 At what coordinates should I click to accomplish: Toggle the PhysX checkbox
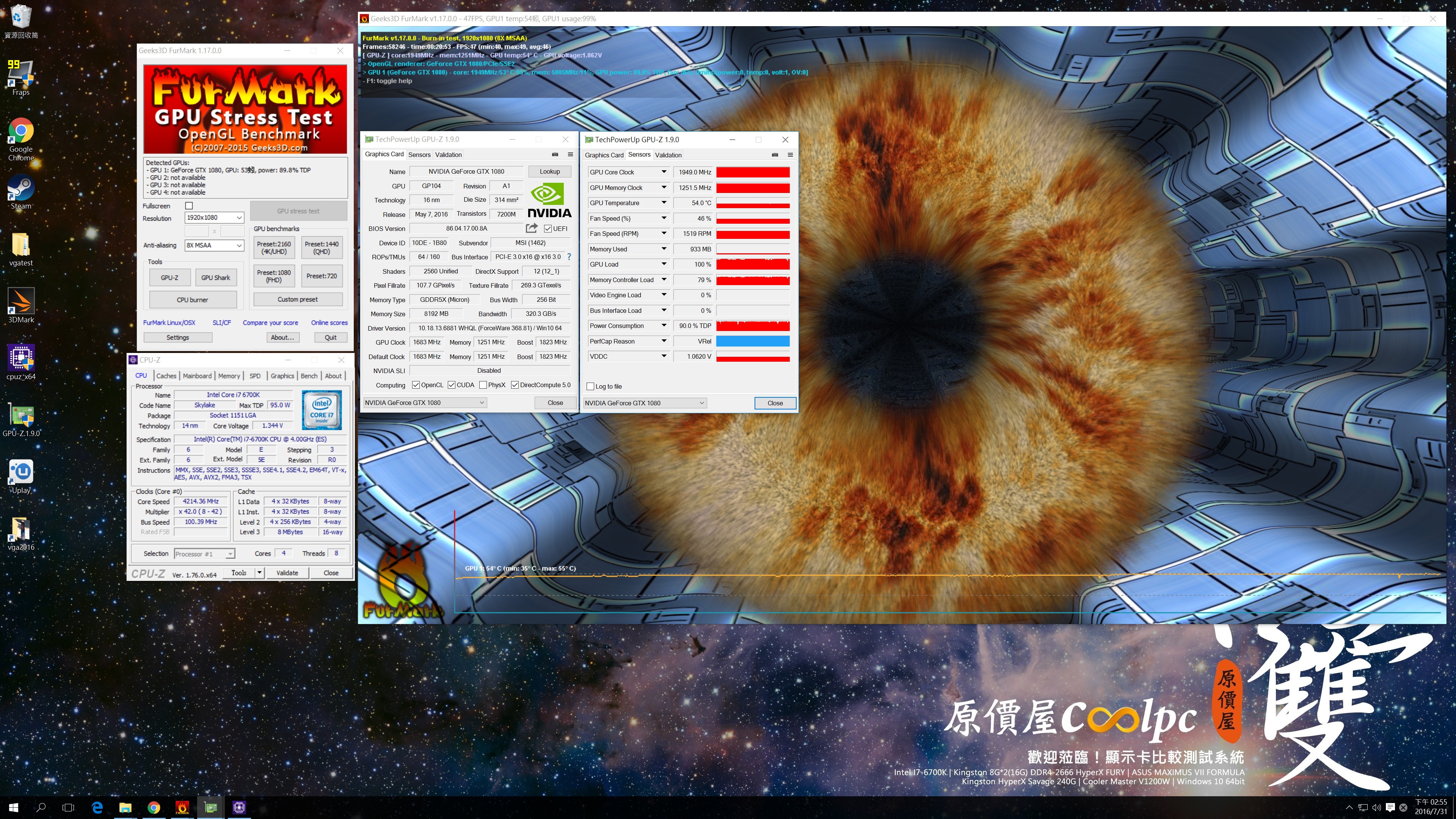click(x=483, y=385)
